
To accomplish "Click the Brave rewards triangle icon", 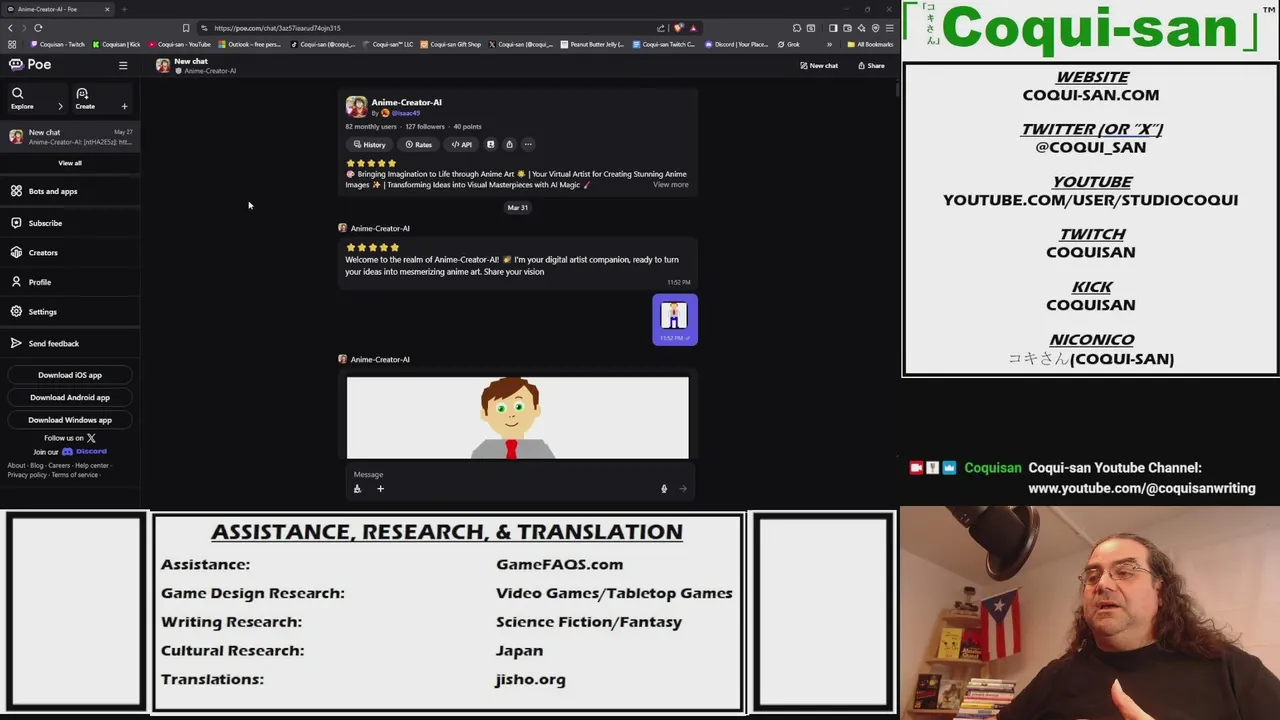I will (693, 28).
